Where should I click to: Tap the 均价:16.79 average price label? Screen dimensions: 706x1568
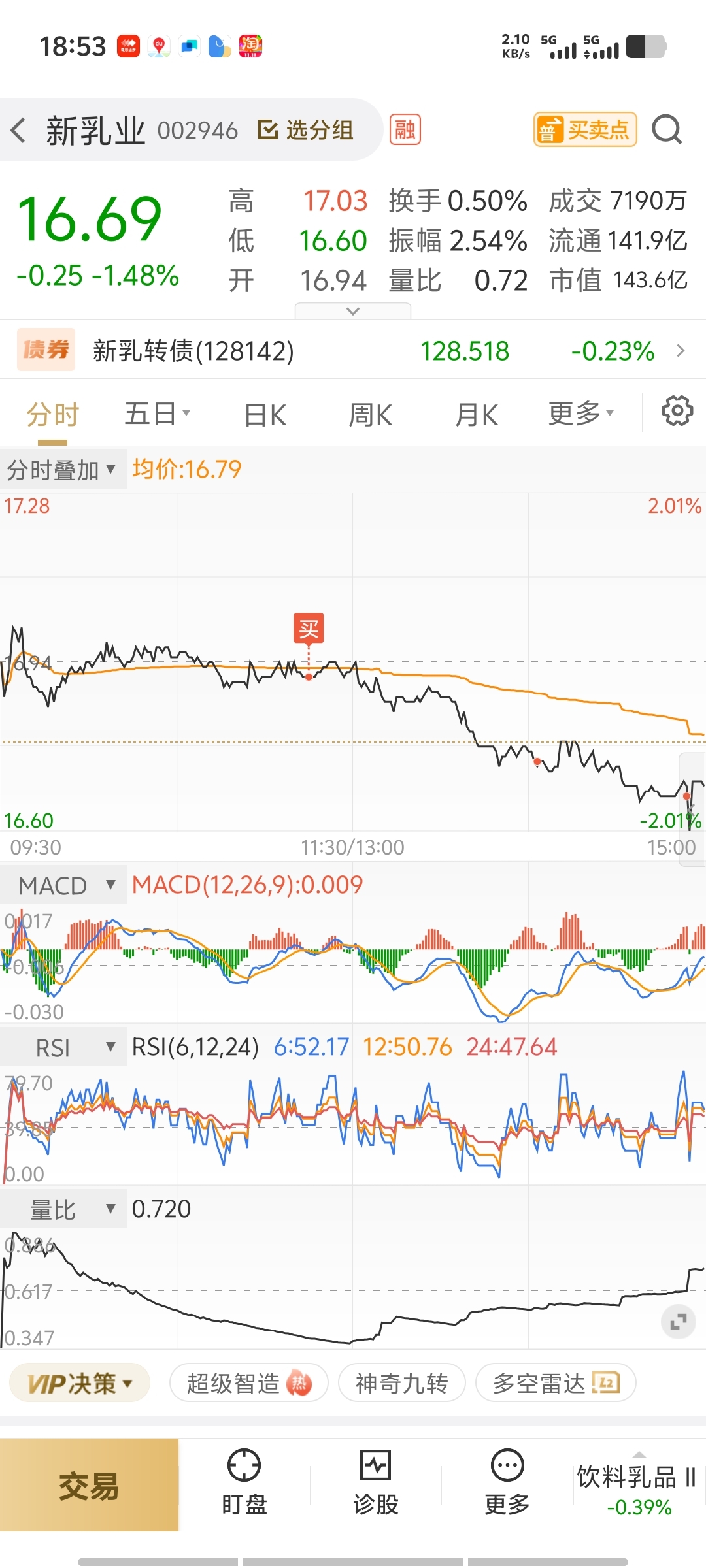(x=187, y=469)
